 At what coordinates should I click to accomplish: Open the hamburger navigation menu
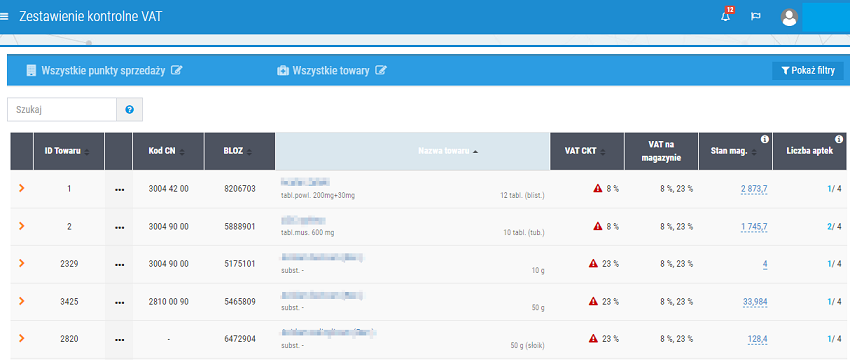(x=4, y=16)
